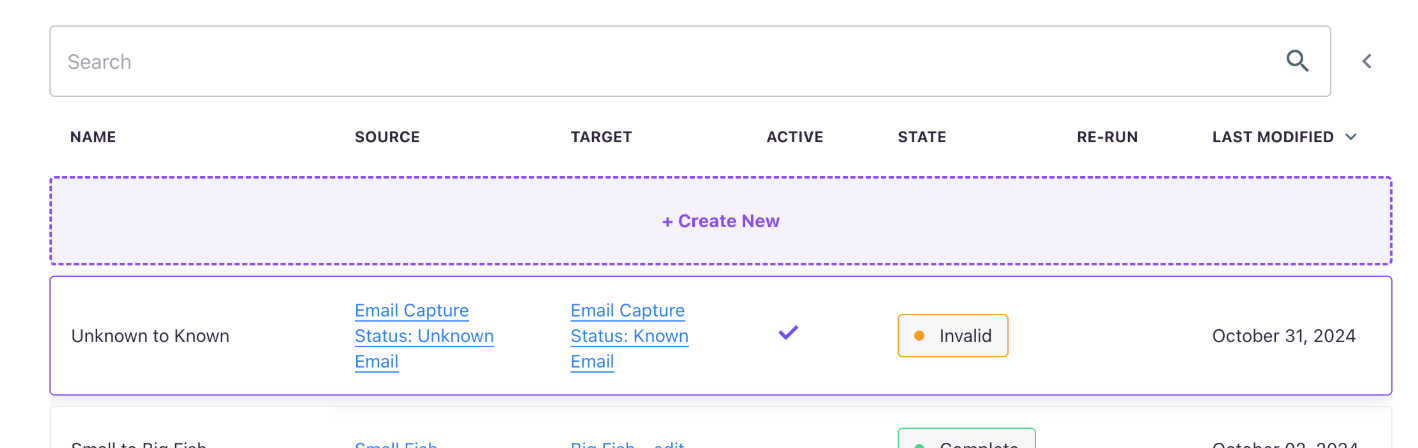
Task: Click the magnifying glass search icon
Action: (1297, 61)
